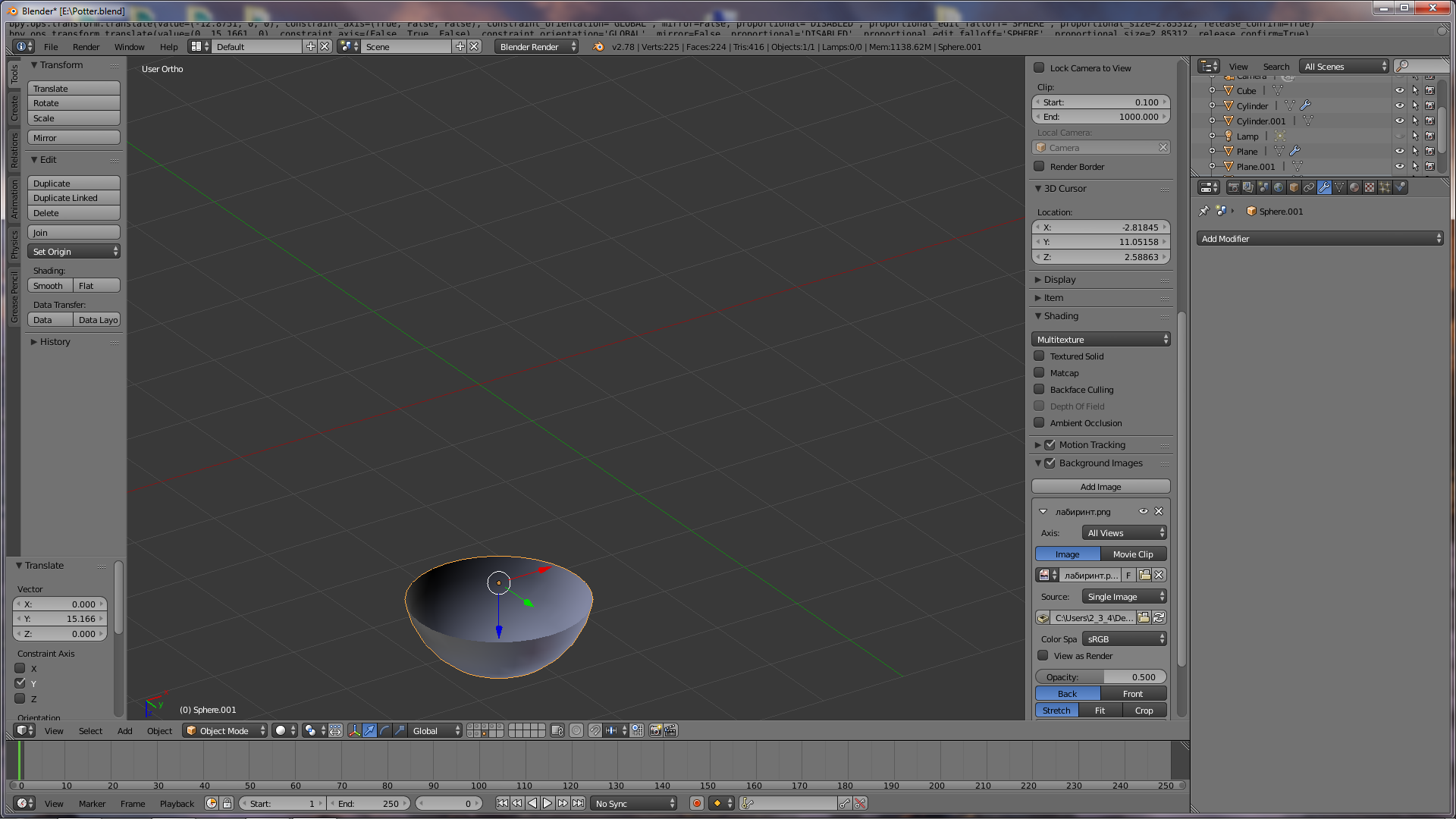Open the Multitexture shading dropdown
The height and width of the screenshot is (819, 1456).
[x=1100, y=339]
